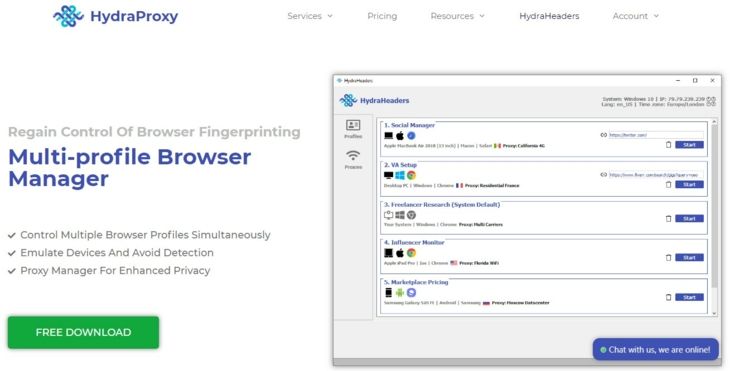Screen dimensions: 730x371
Task: Click the '2. VA Setup' profile title
Action: [x=400, y=165]
